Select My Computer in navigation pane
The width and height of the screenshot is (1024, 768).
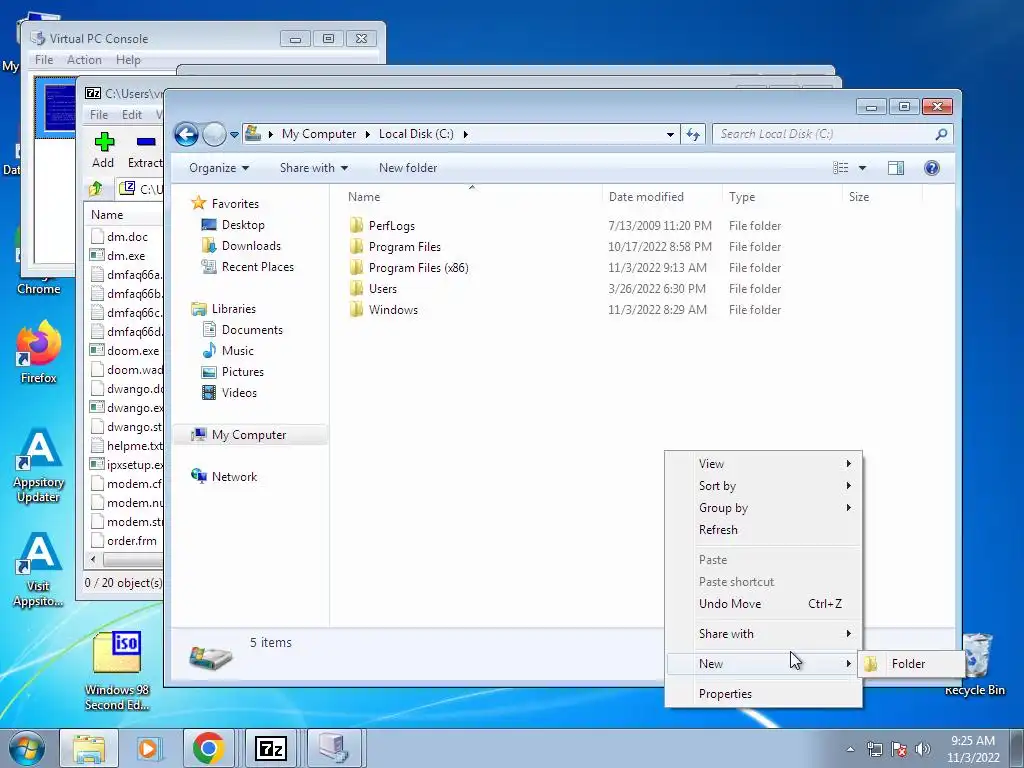[x=249, y=435]
